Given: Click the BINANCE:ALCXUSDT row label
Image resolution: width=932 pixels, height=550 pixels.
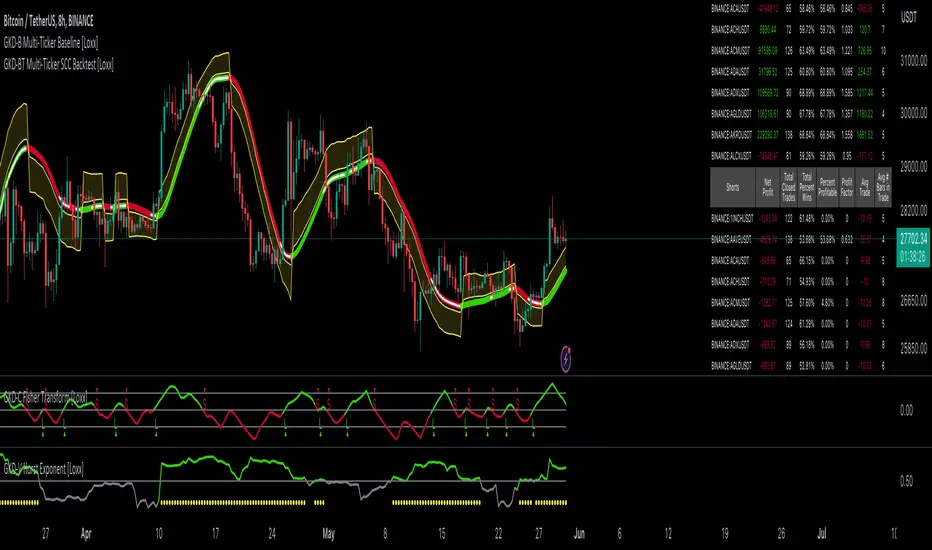Looking at the screenshot, I should pos(732,156).
